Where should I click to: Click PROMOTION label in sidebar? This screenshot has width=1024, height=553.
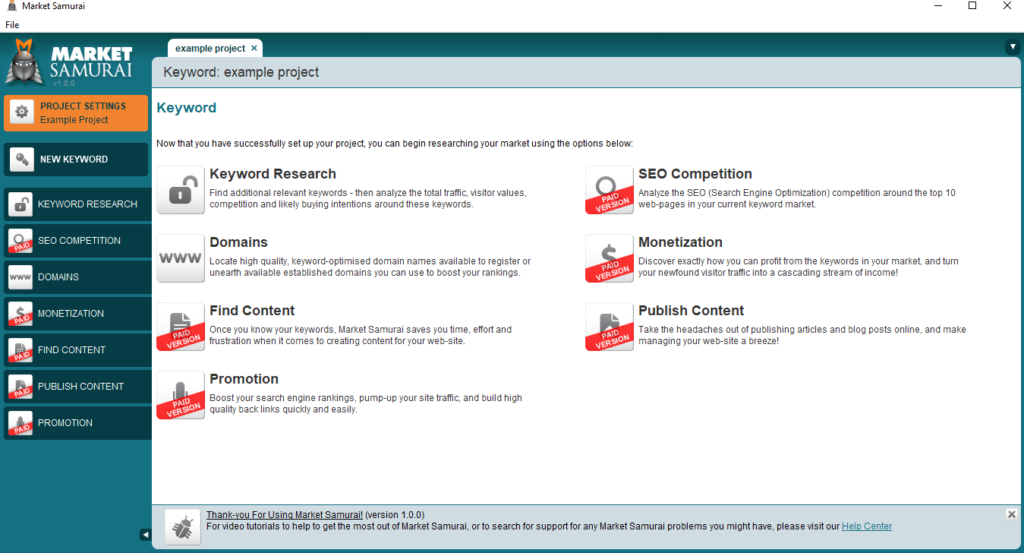65,423
